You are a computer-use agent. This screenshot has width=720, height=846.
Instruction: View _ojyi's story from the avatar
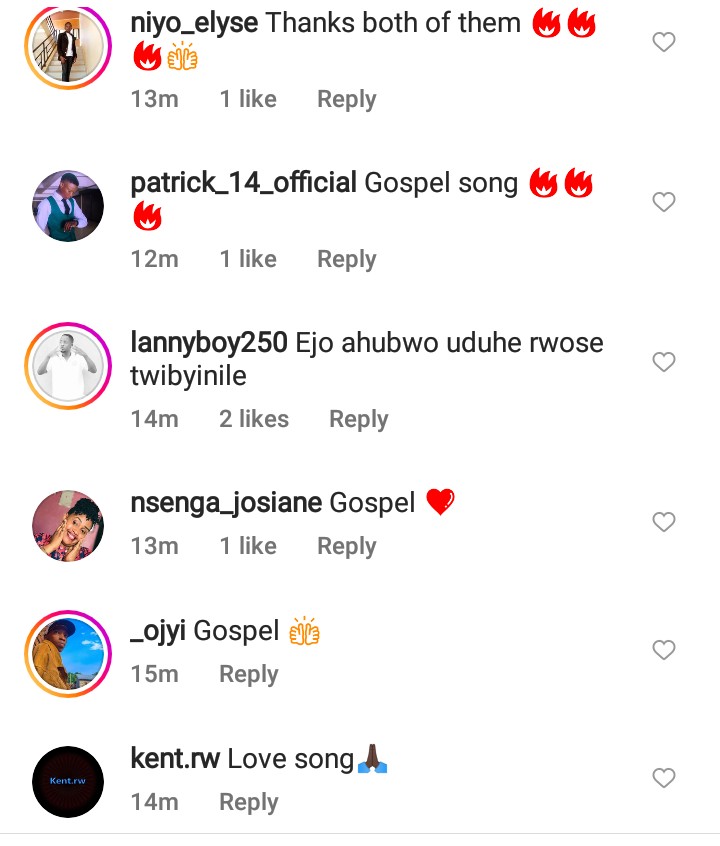(68, 654)
